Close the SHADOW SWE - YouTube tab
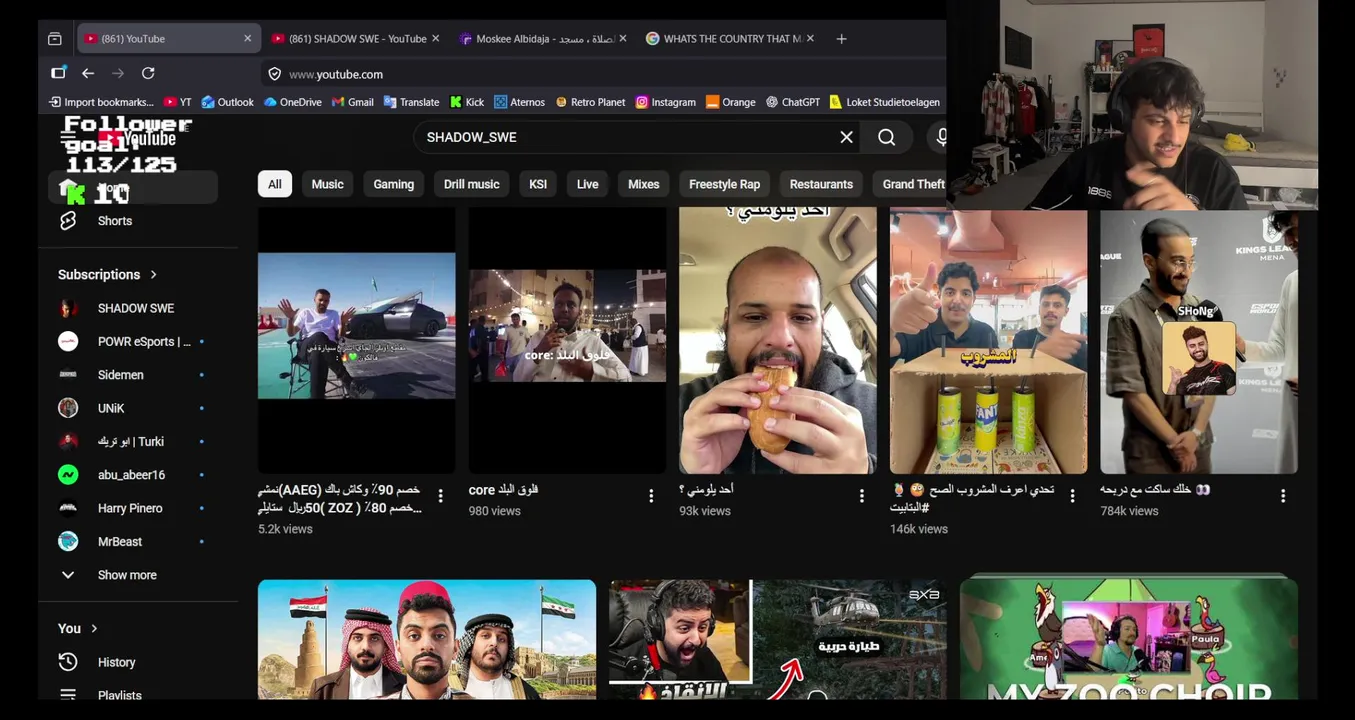Image resolution: width=1355 pixels, height=720 pixels. click(435, 38)
